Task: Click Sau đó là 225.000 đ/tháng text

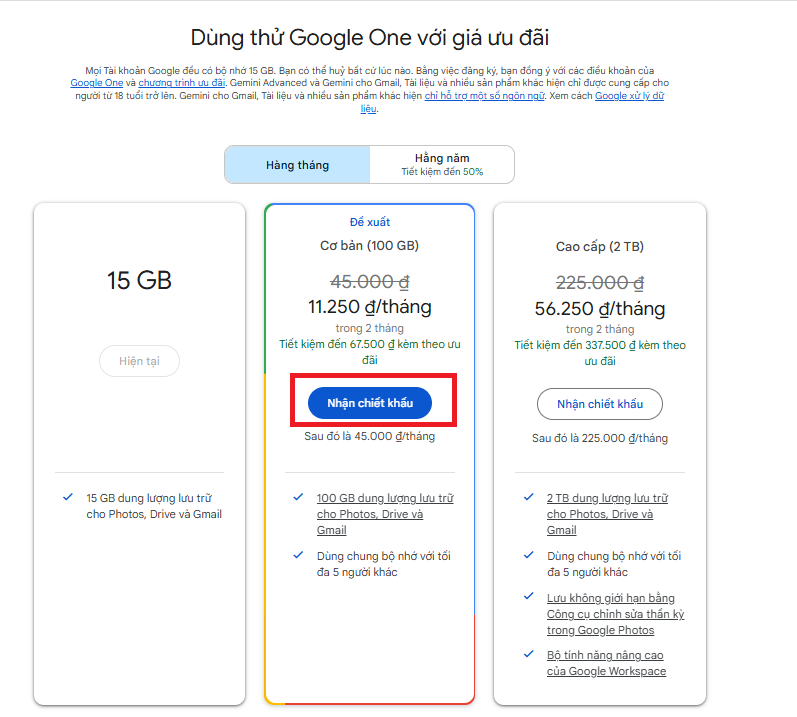Action: pos(600,438)
